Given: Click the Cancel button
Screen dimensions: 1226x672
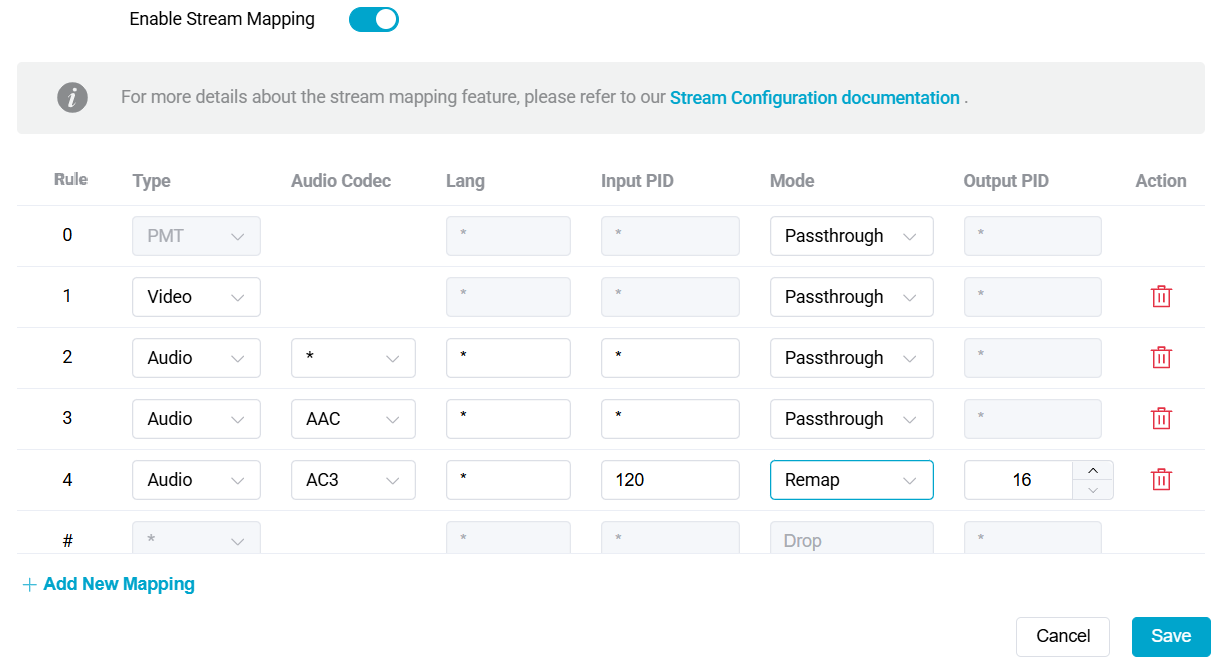Looking at the screenshot, I should click(x=1063, y=637).
